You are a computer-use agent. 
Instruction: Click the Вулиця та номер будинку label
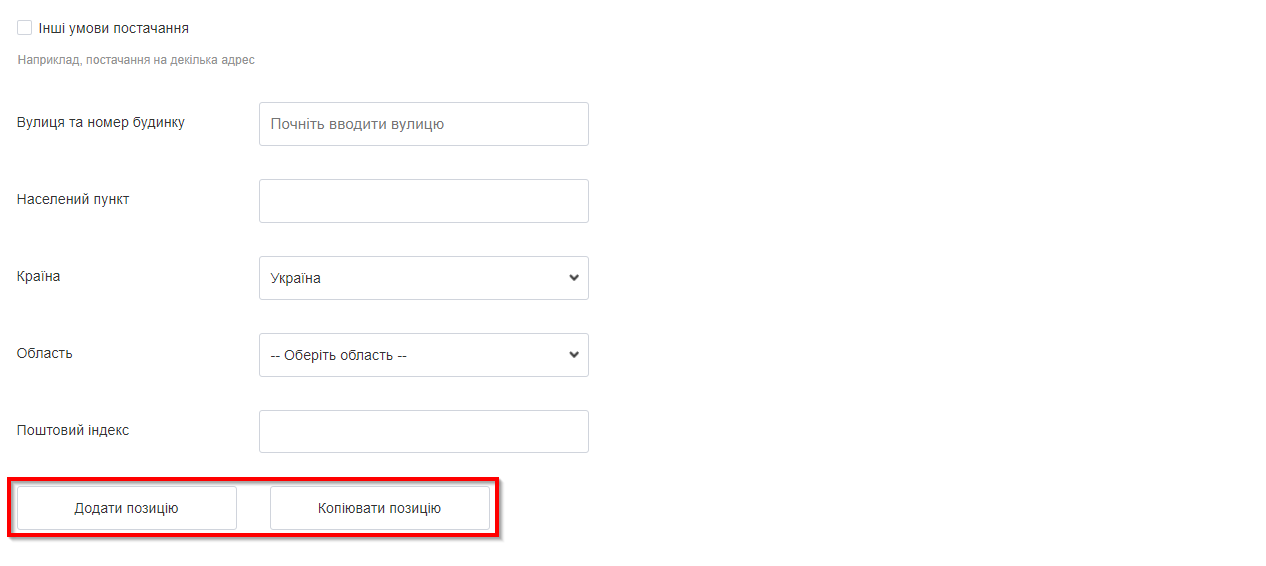click(101, 122)
